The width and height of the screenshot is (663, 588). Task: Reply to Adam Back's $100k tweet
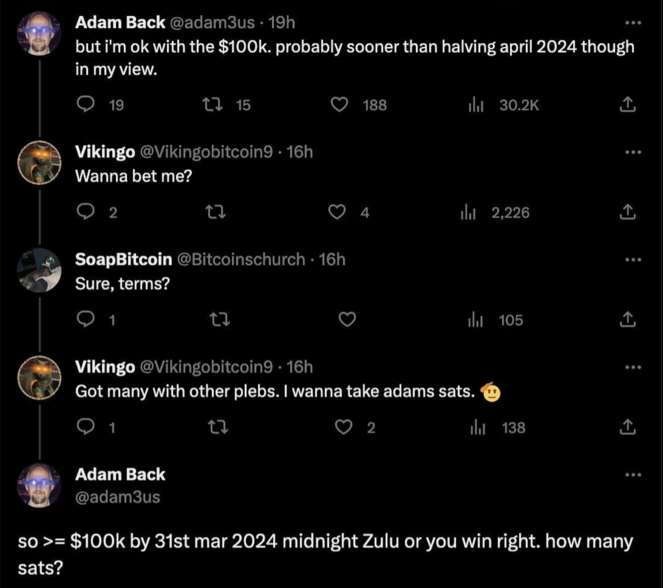click(x=86, y=104)
